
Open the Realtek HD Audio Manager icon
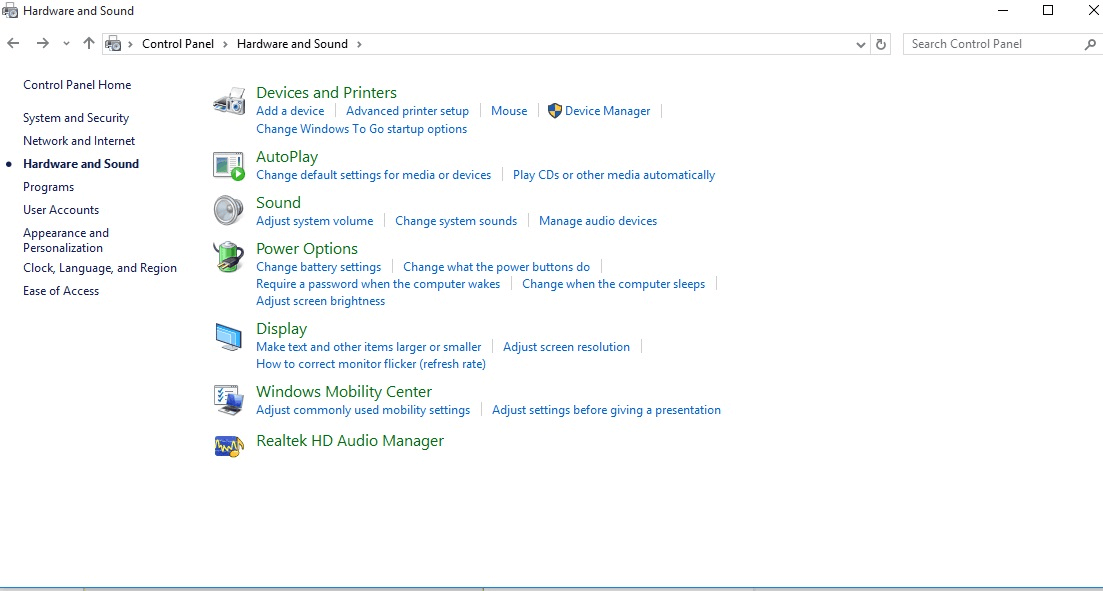(229, 445)
